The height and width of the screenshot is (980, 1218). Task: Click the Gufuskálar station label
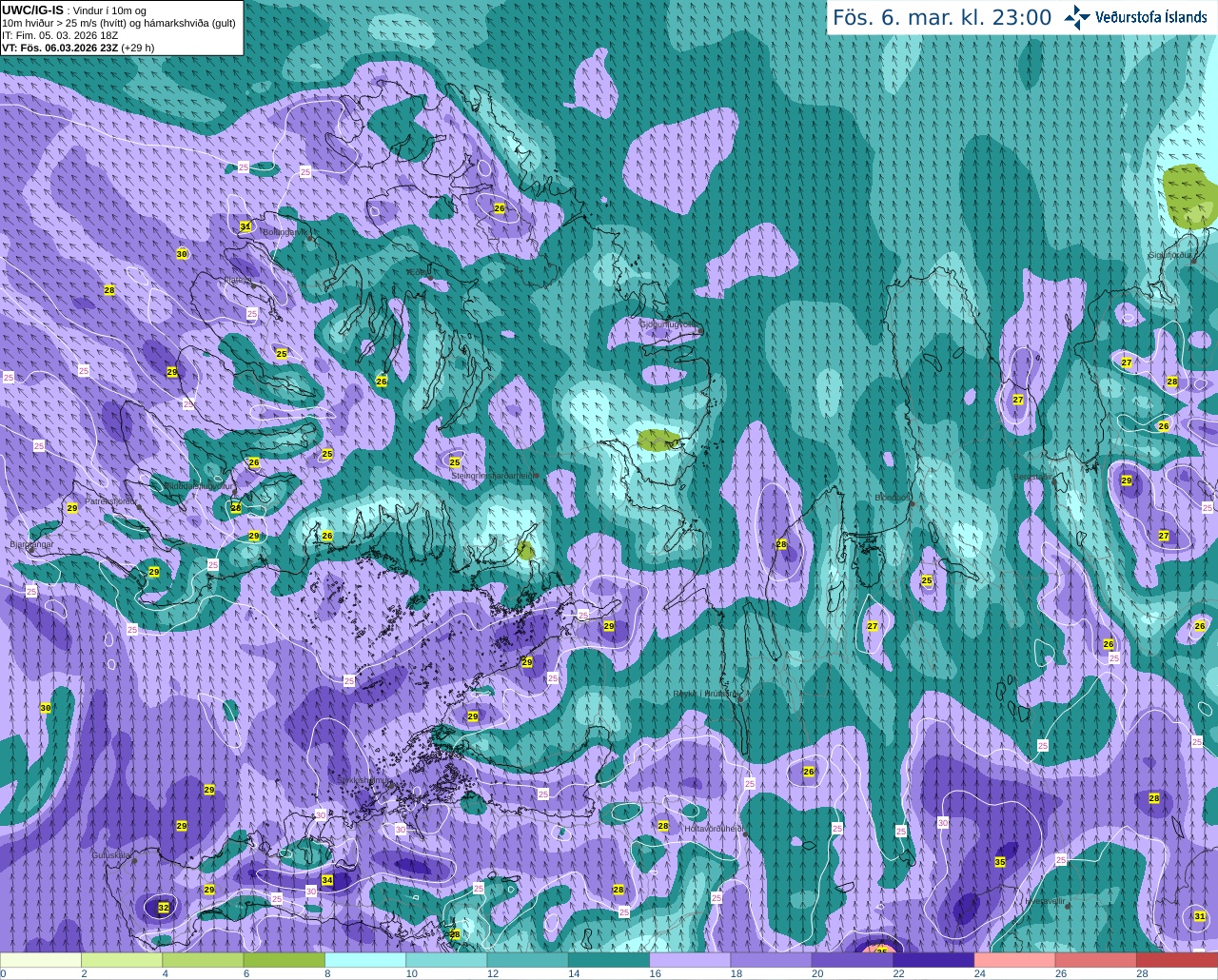point(111,855)
